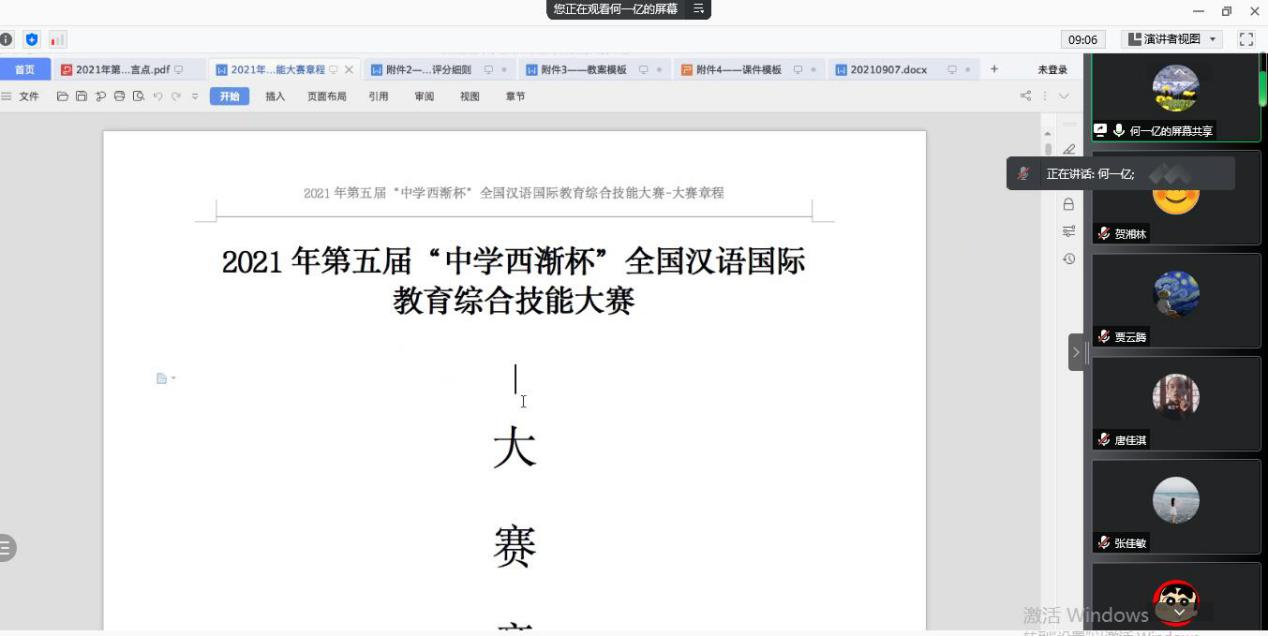
Task: Click the 未登录 sign-in button
Action: (x=1052, y=70)
